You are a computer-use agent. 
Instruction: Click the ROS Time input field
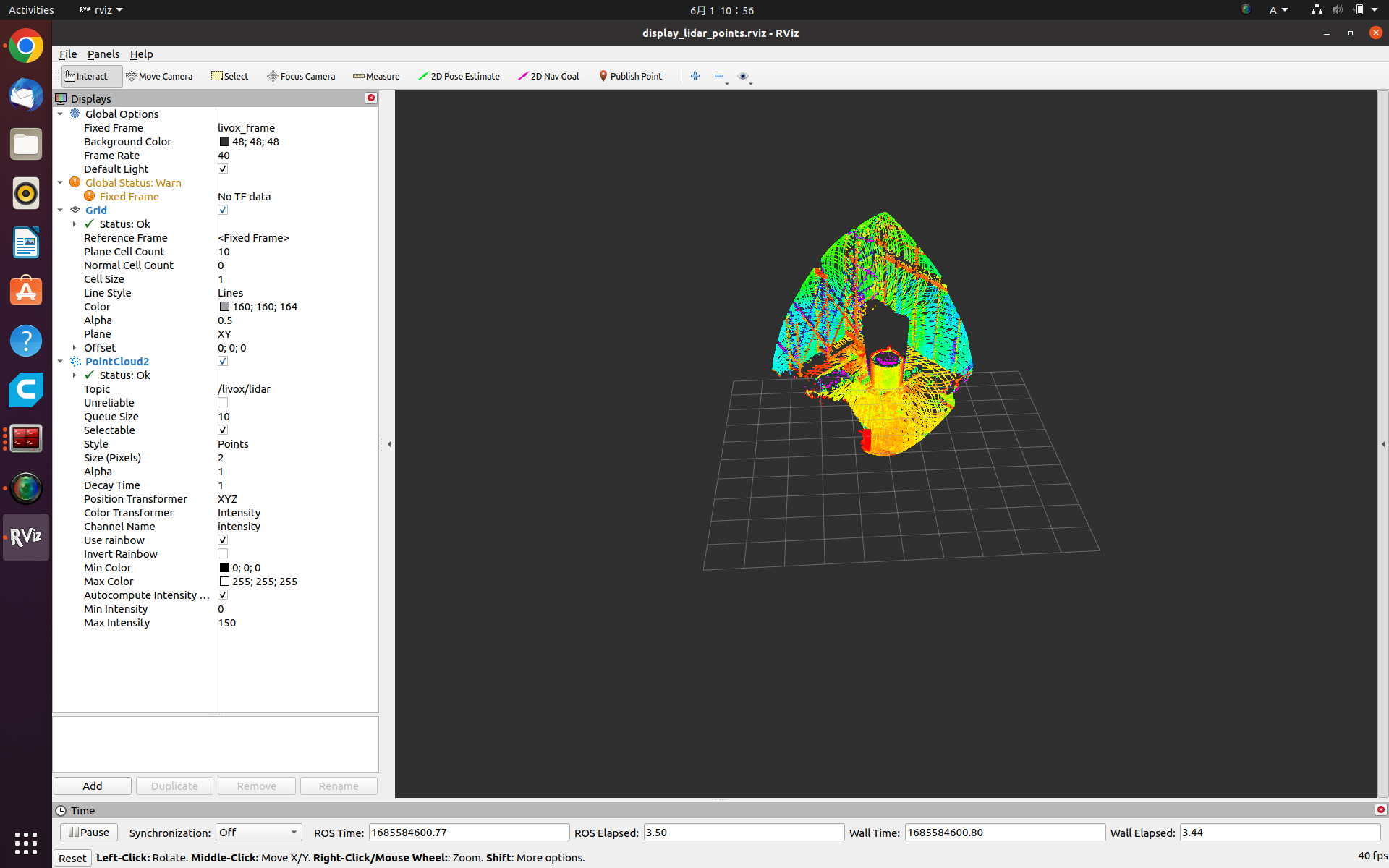click(468, 832)
